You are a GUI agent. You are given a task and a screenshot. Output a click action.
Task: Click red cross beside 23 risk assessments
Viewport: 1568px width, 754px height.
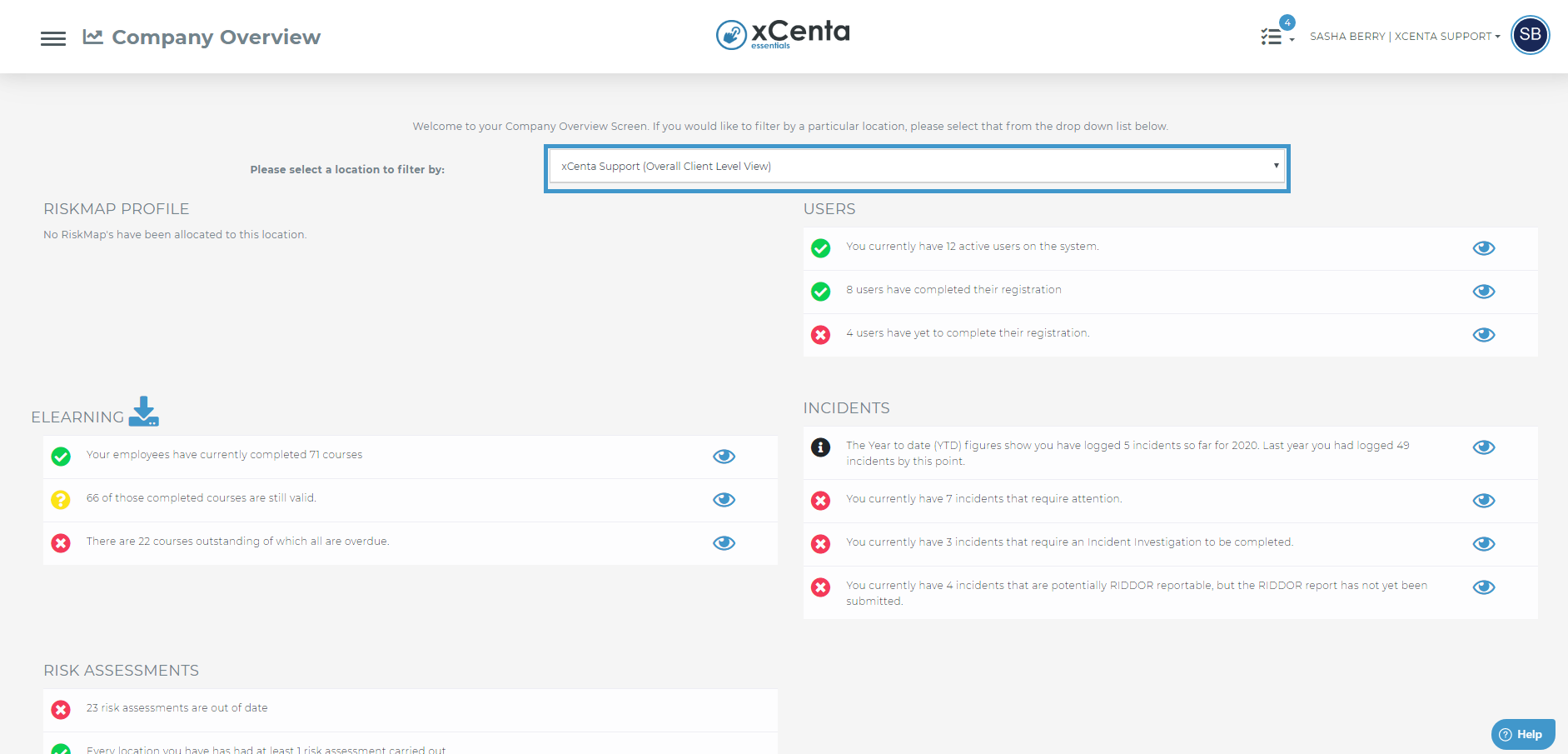click(61, 710)
